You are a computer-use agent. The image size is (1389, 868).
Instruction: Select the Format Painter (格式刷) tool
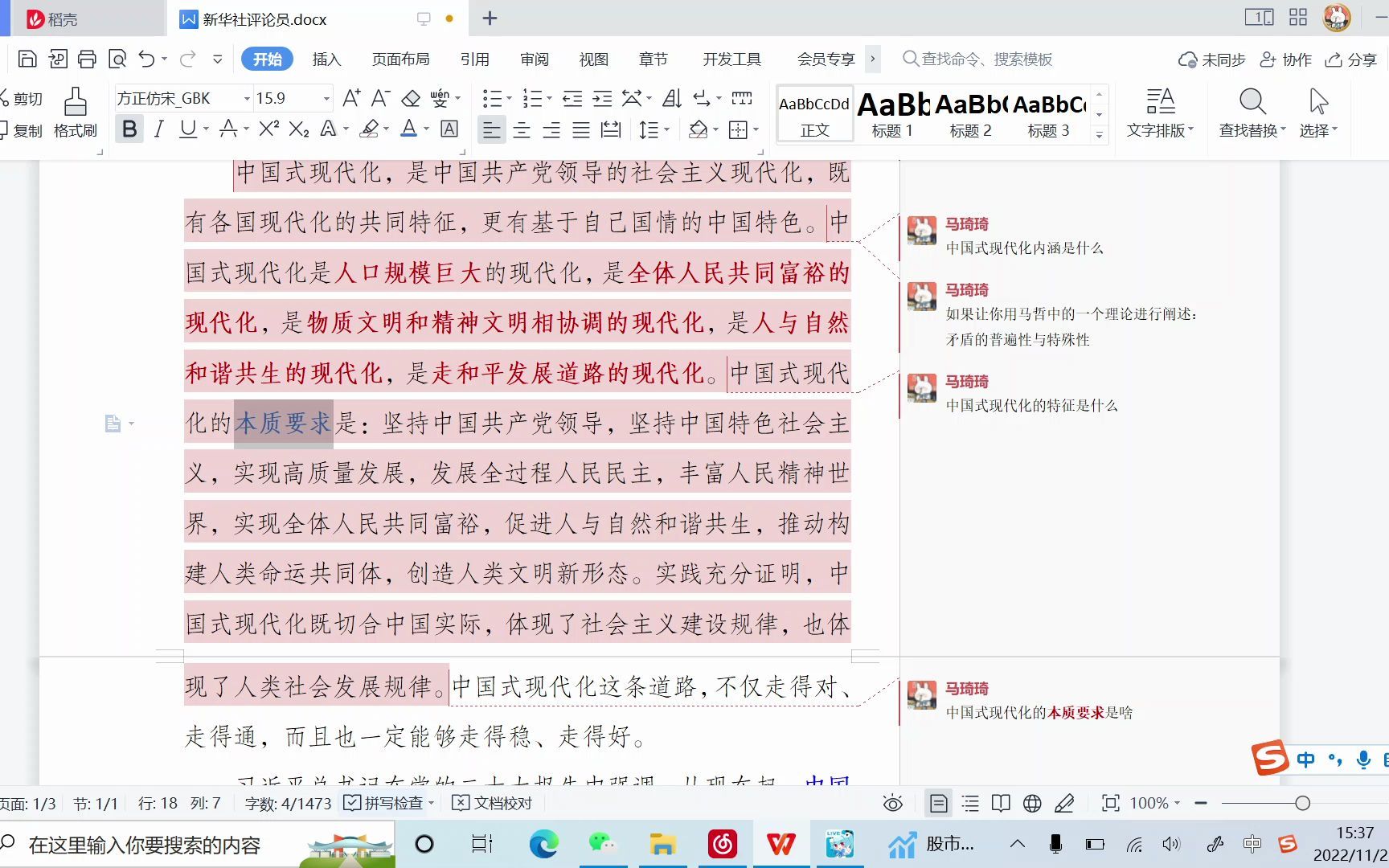coord(73,113)
